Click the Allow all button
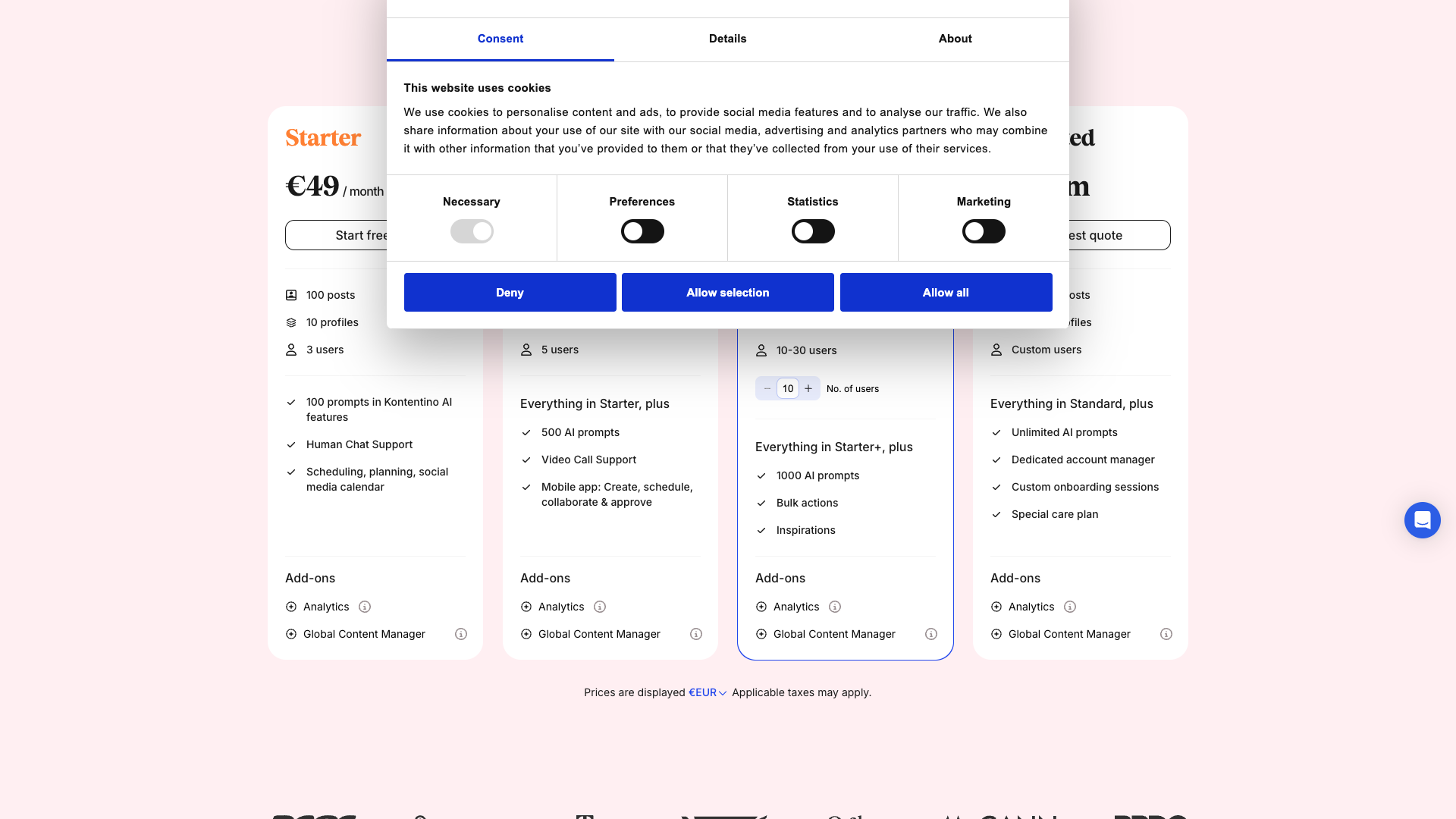The width and height of the screenshot is (1456, 819). pos(946,292)
